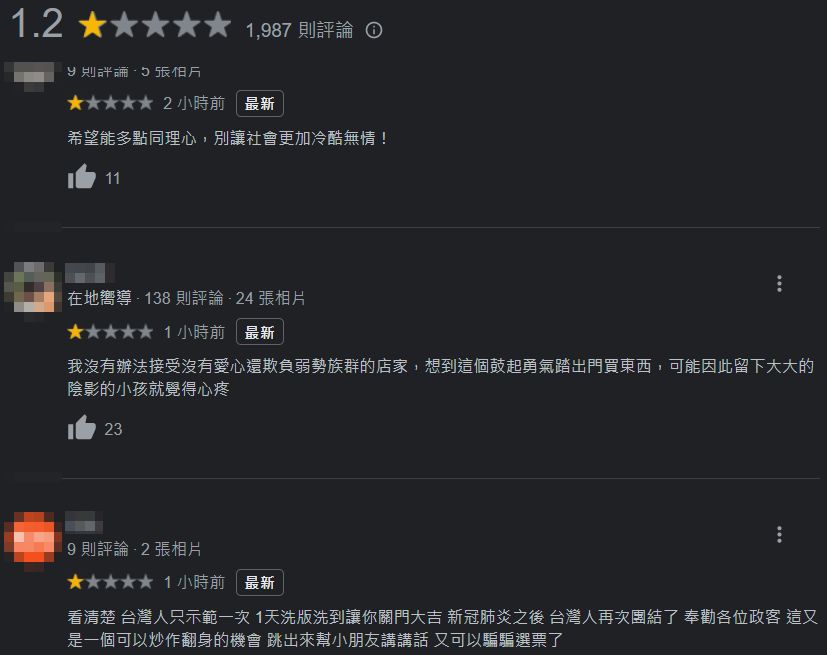Viewport: 827px width, 655px height.
Task: Open the three-dot menu on the middle review
Action: point(779,284)
